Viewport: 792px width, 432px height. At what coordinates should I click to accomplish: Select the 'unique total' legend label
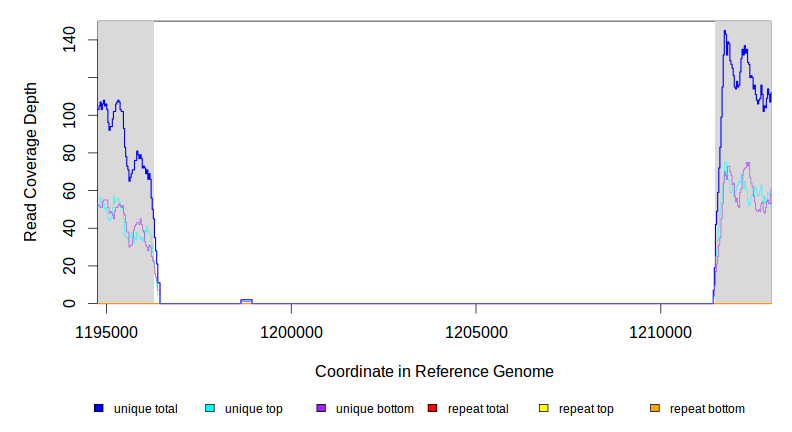tap(145, 408)
